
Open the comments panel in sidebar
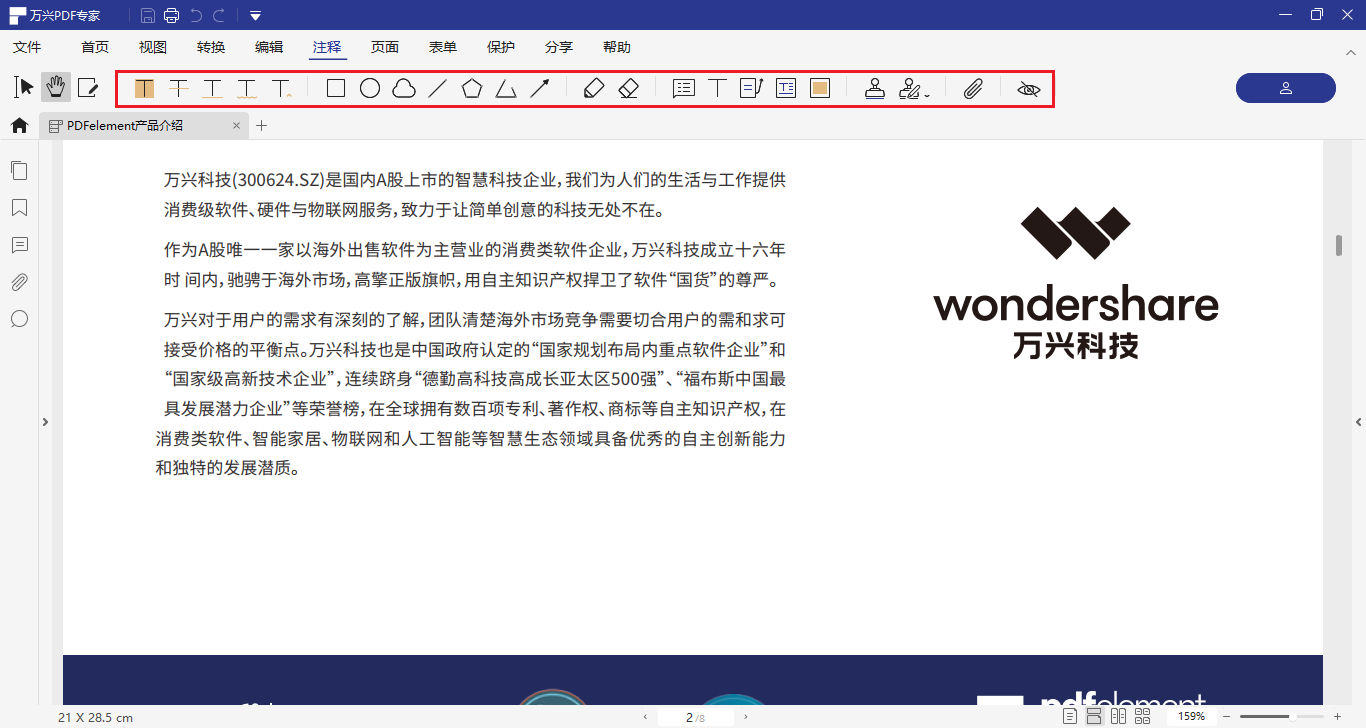click(x=19, y=244)
